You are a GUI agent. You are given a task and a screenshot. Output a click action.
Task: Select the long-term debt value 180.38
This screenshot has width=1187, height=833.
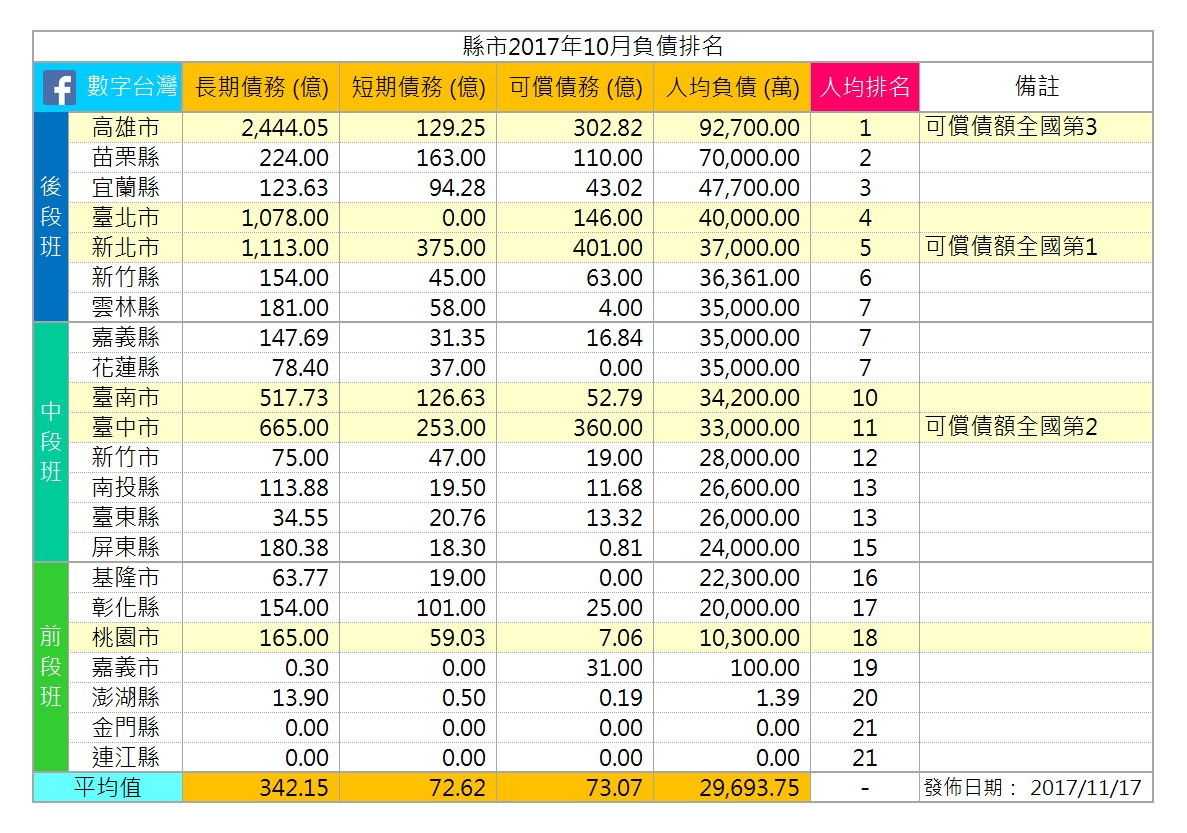click(x=294, y=548)
